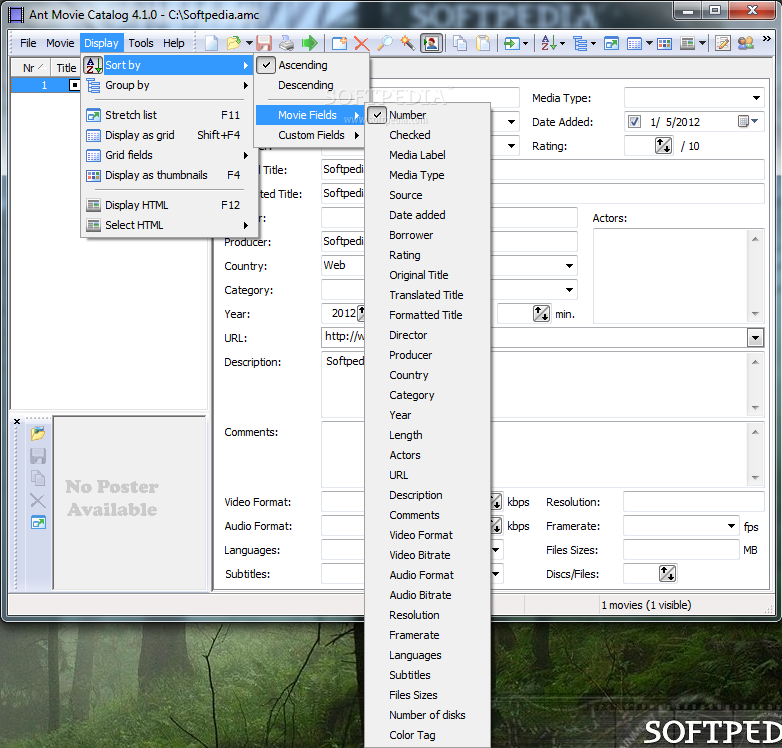This screenshot has height=748, width=782.
Task: Show more toolbar buttons chevron
Action: pyautogui.click(x=767, y=39)
